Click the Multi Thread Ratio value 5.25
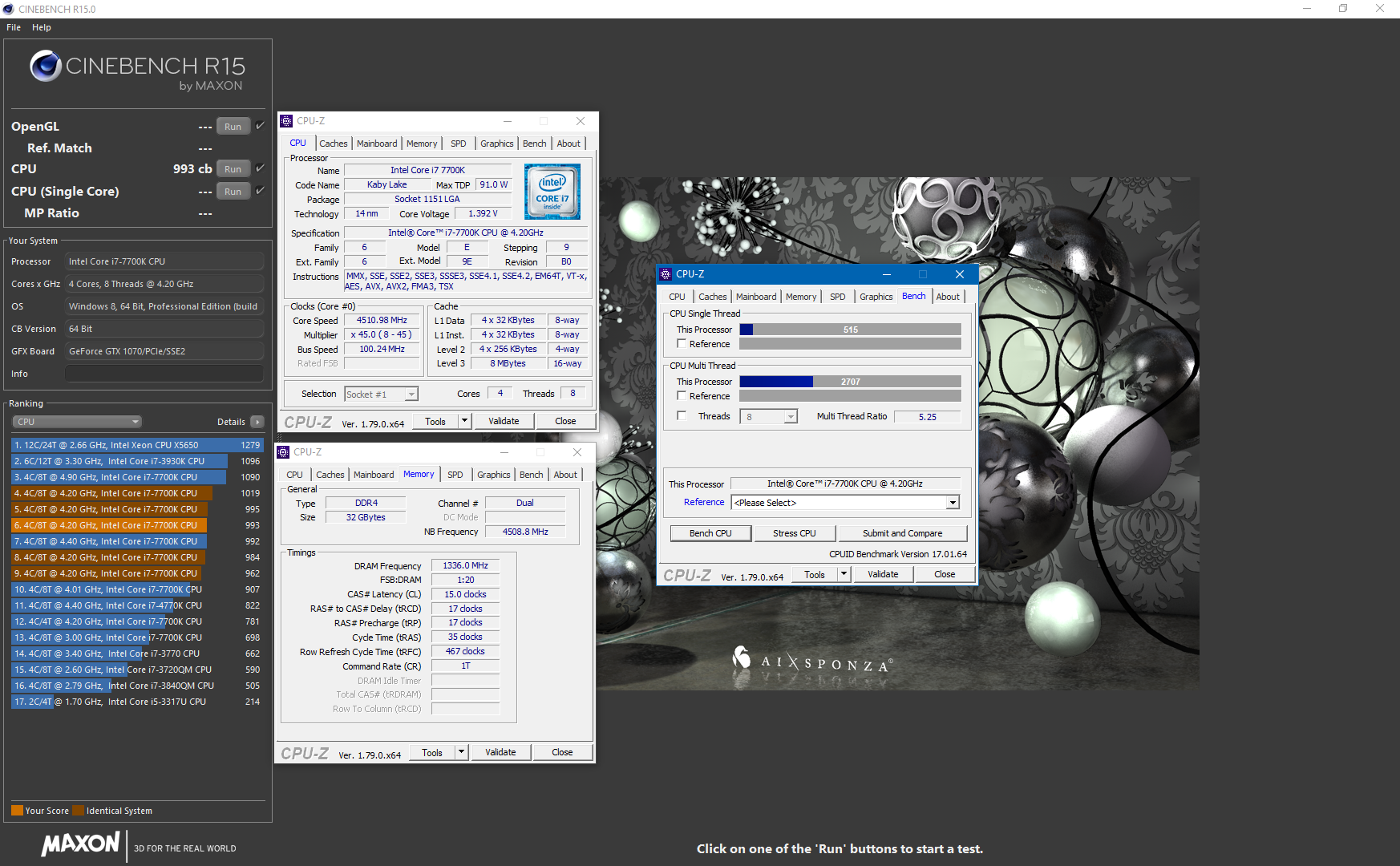 pyautogui.click(x=928, y=417)
